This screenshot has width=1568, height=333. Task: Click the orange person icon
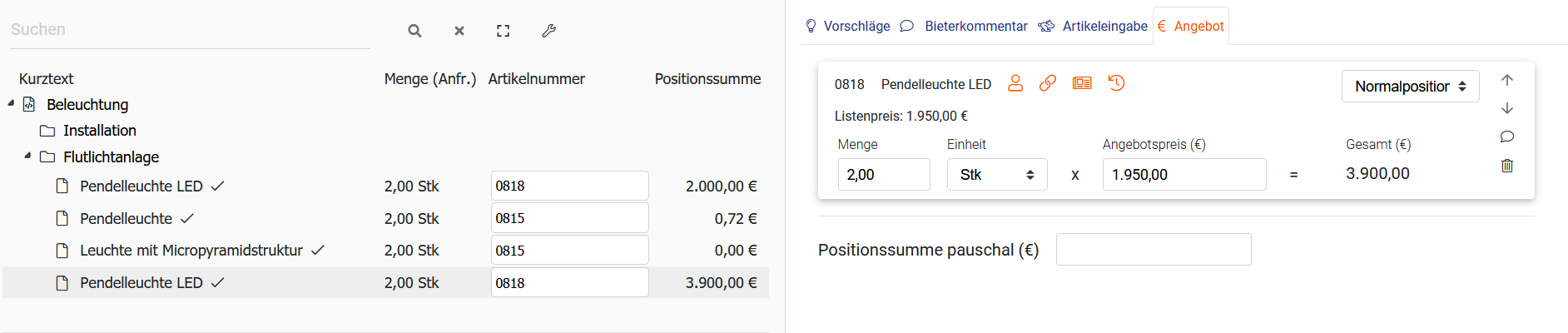coord(1015,83)
